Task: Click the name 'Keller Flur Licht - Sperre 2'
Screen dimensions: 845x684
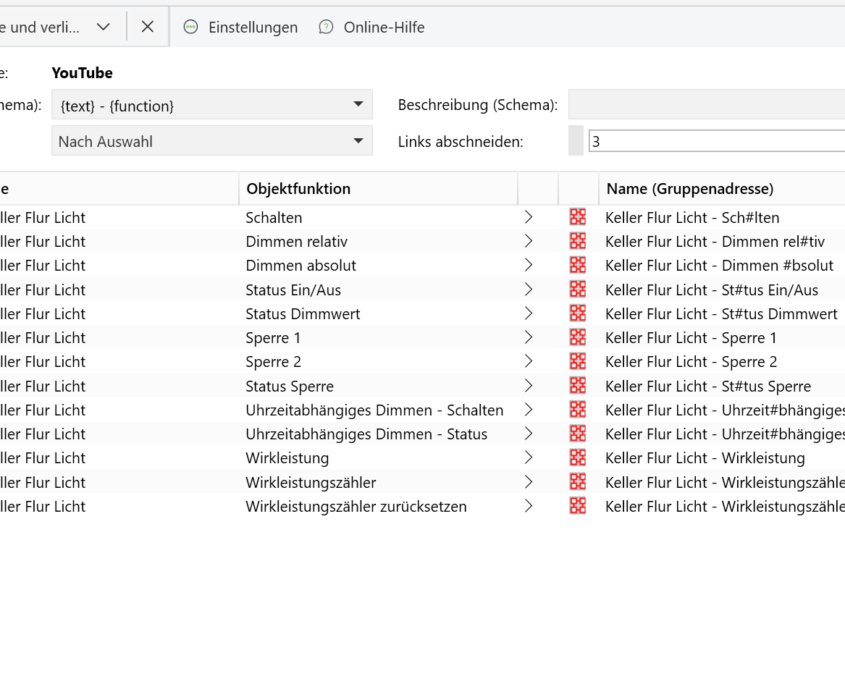Action: [x=691, y=362]
